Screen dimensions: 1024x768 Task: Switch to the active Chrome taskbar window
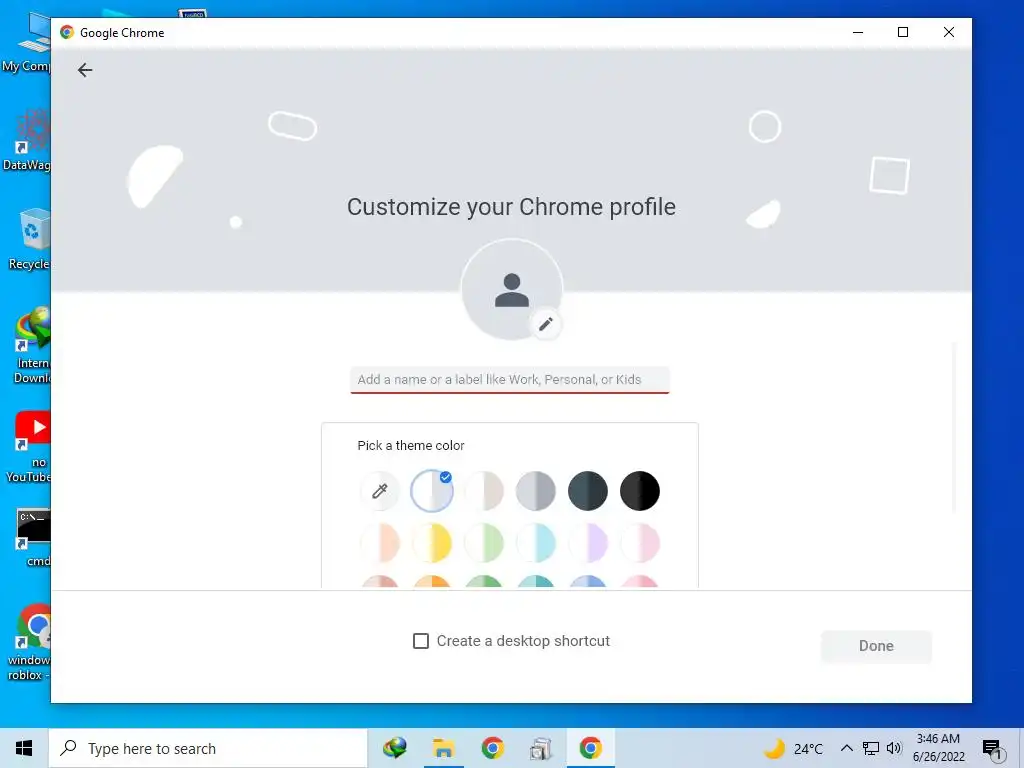(590, 748)
